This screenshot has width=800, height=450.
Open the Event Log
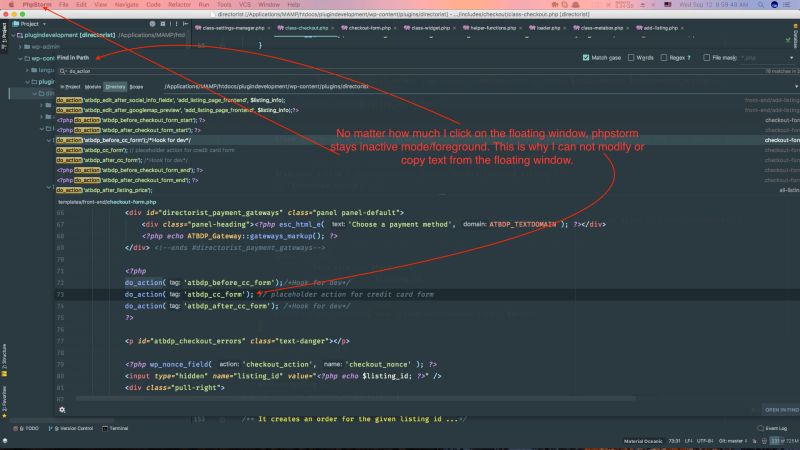point(772,429)
